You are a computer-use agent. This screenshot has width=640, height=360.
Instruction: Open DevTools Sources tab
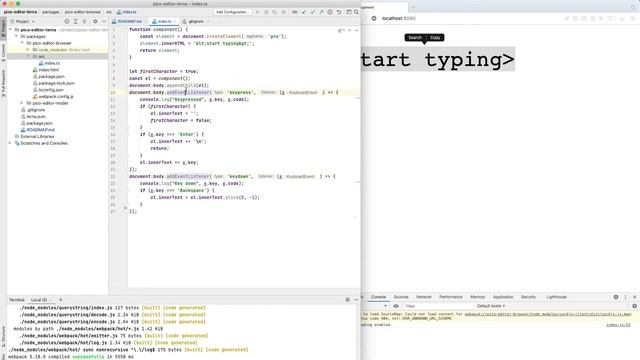(x=401, y=297)
